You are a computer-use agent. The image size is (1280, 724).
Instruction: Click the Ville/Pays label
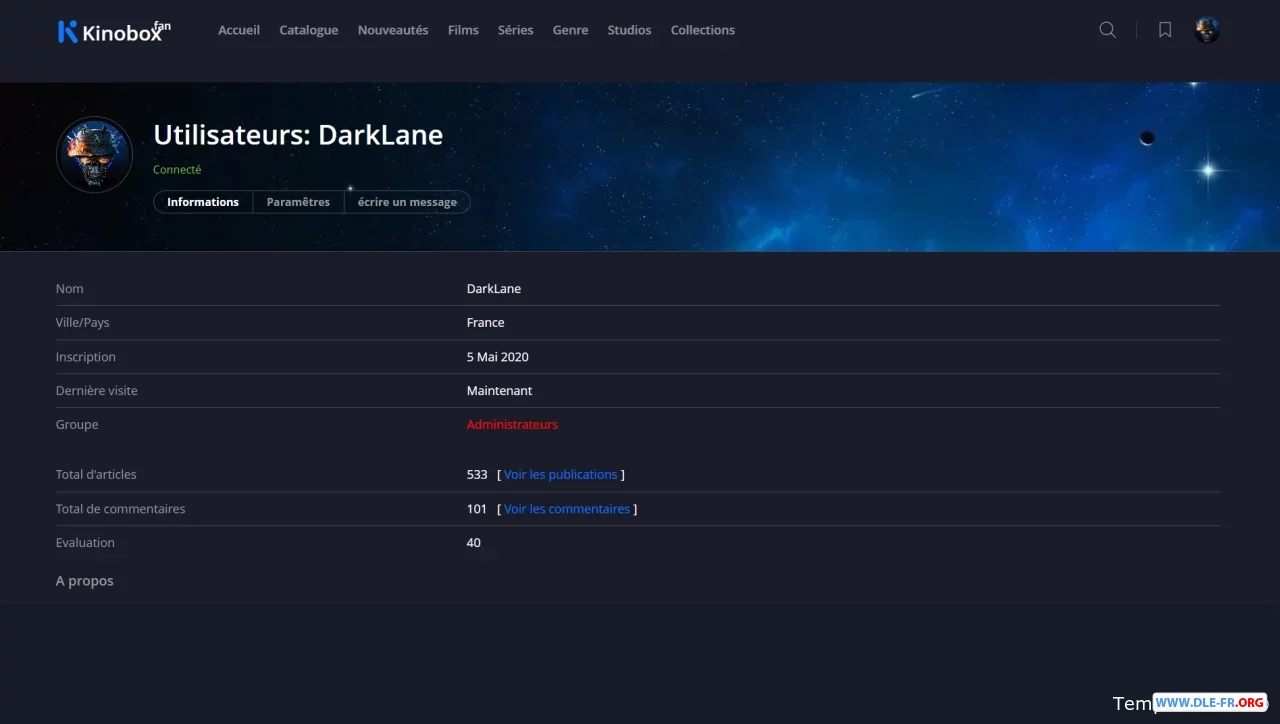tap(83, 323)
